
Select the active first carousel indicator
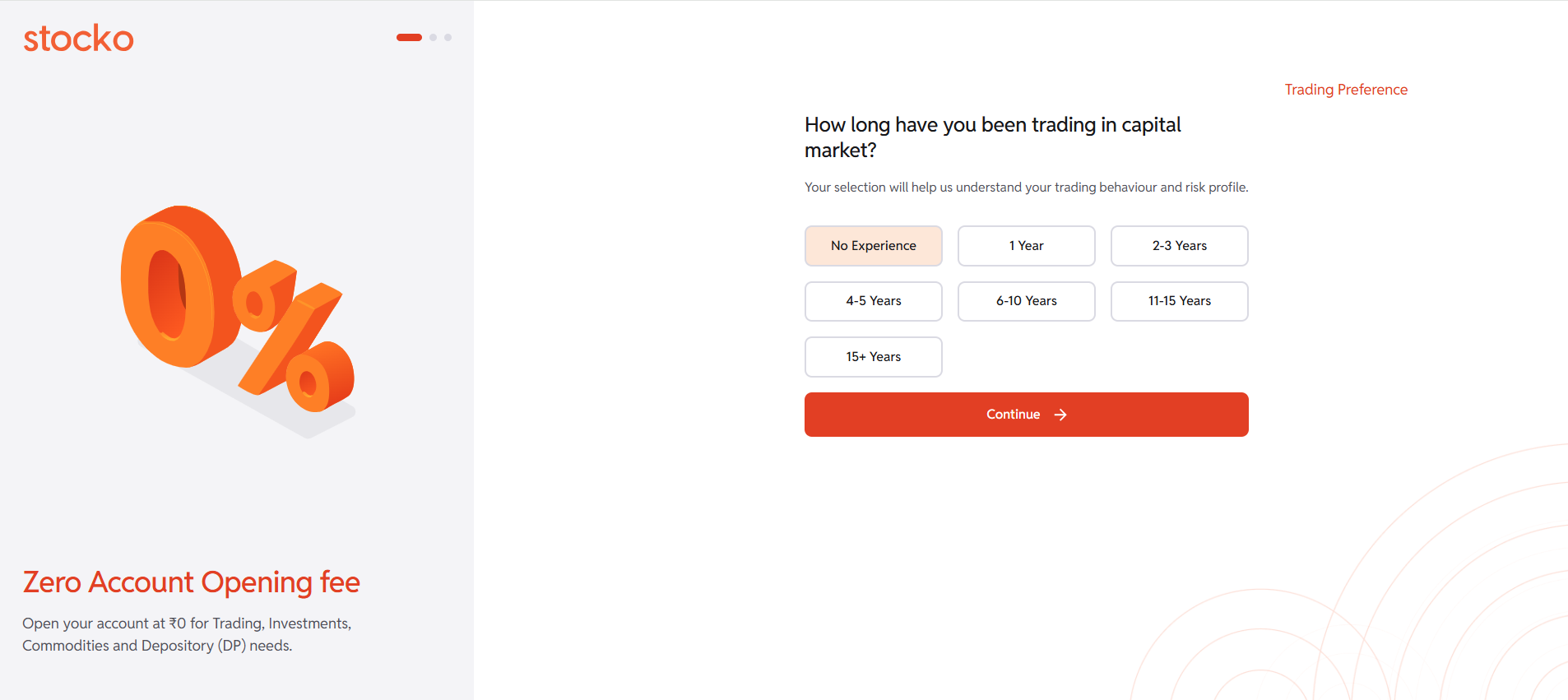pyautogui.click(x=409, y=37)
